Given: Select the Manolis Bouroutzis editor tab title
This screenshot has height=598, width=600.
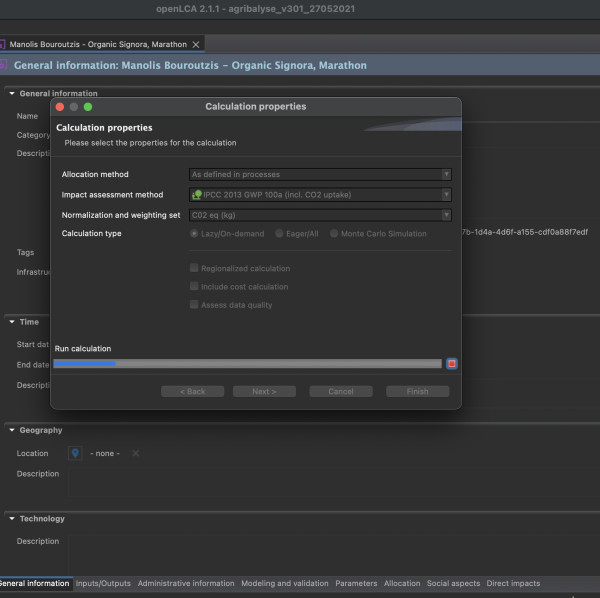Looking at the screenshot, I should 98,44.
